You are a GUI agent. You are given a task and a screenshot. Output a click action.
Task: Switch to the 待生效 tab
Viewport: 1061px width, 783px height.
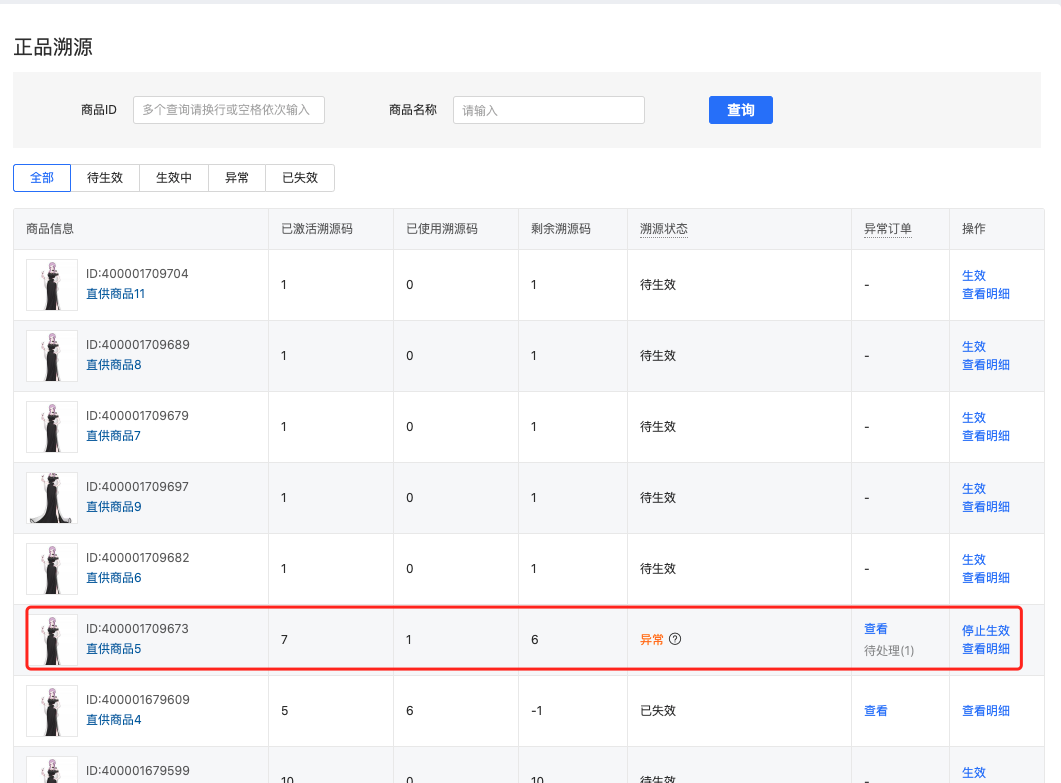pos(105,178)
